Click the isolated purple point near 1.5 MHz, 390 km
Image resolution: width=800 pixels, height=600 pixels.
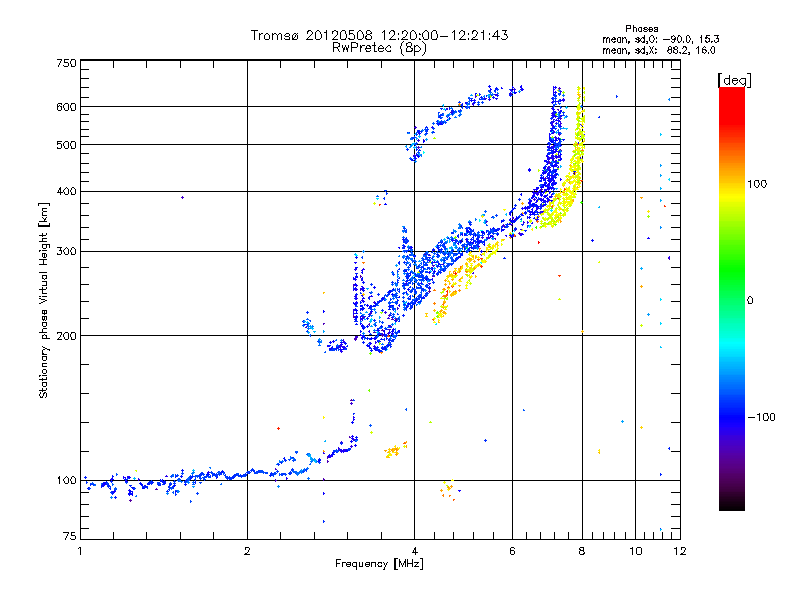[182, 197]
